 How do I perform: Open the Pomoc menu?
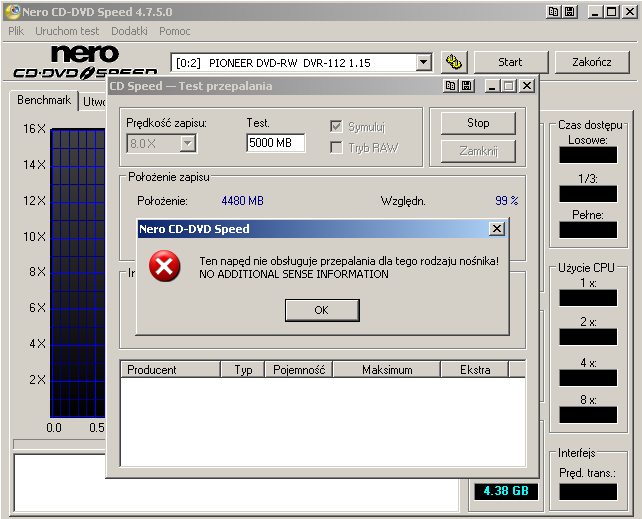click(175, 31)
